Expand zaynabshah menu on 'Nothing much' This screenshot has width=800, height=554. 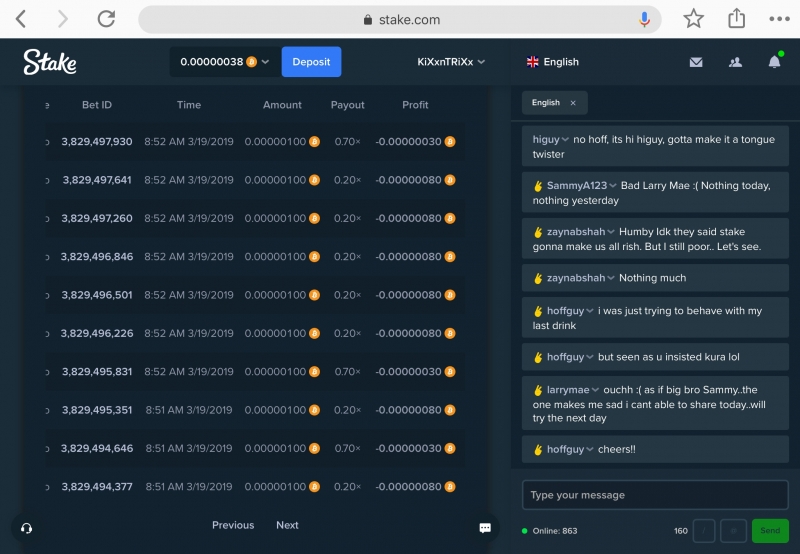(611, 278)
